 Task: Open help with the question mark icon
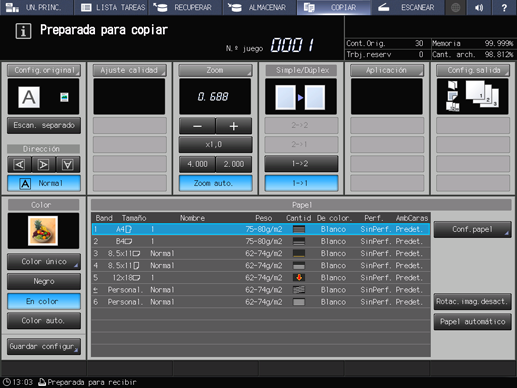pyautogui.click(x=504, y=7)
